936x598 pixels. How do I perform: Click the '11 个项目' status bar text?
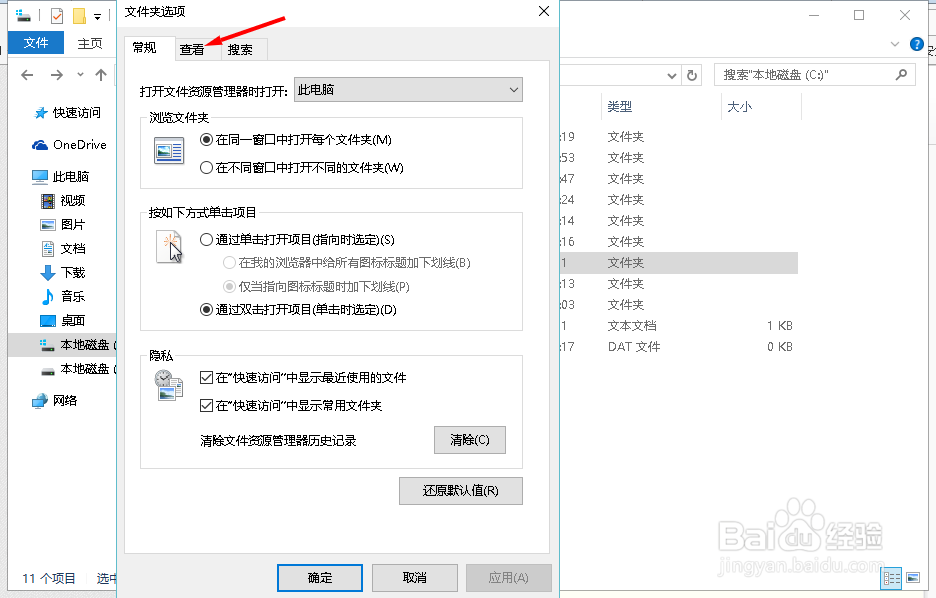tap(49, 578)
